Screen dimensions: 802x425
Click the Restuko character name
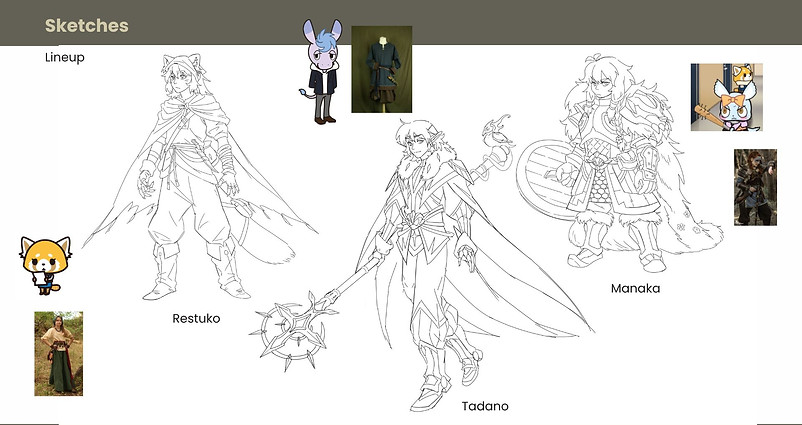pos(196,319)
